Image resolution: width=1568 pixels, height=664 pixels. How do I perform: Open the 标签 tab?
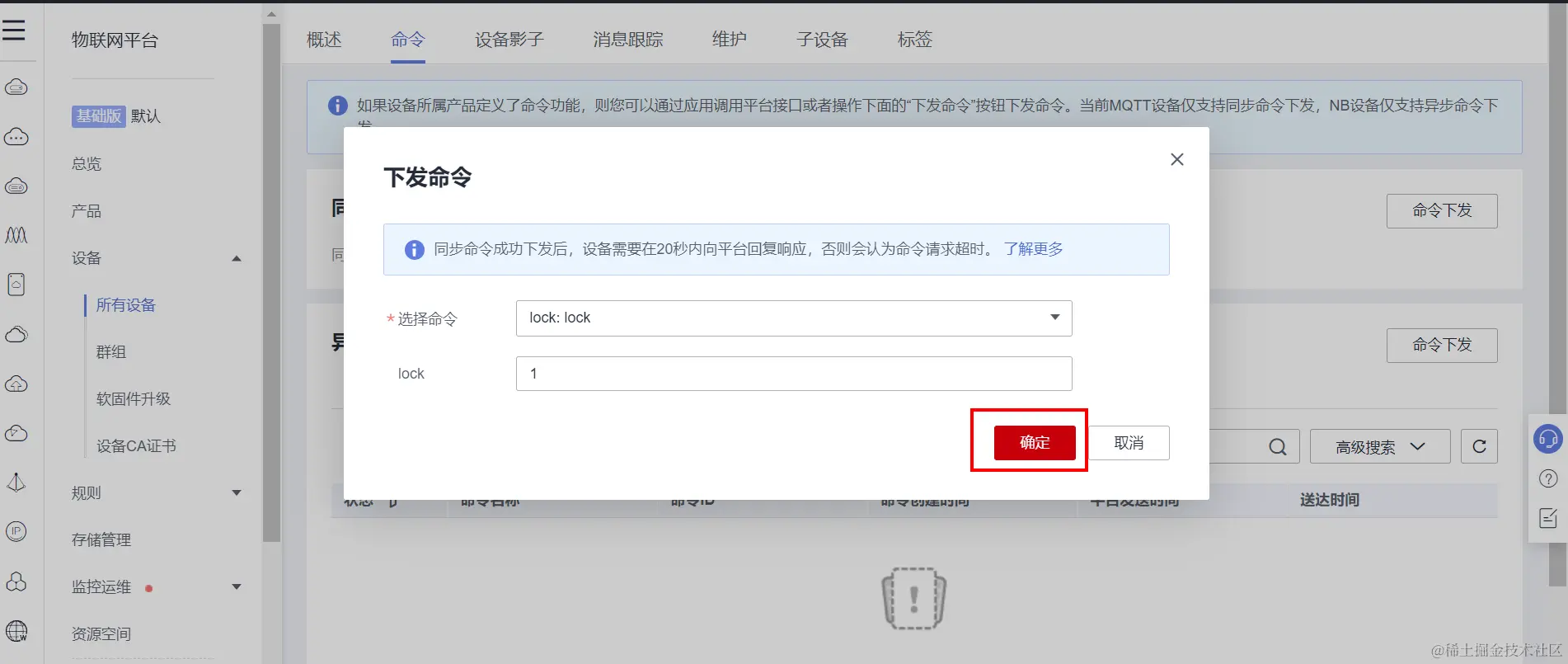pyautogui.click(x=915, y=40)
